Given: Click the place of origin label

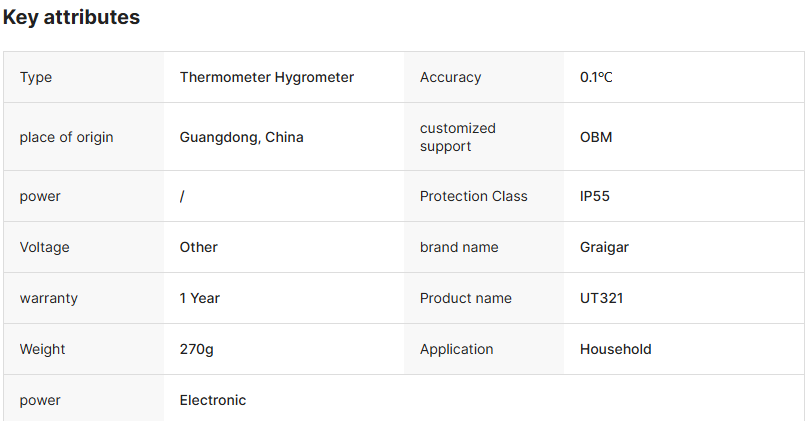Looking at the screenshot, I should point(66,137).
